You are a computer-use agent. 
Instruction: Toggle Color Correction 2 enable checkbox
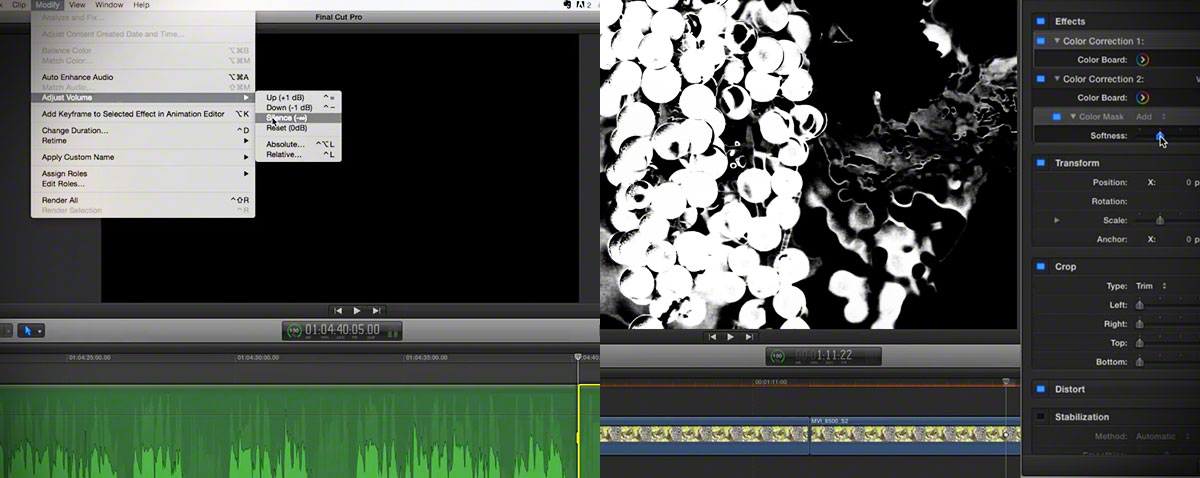pyautogui.click(x=1040, y=79)
